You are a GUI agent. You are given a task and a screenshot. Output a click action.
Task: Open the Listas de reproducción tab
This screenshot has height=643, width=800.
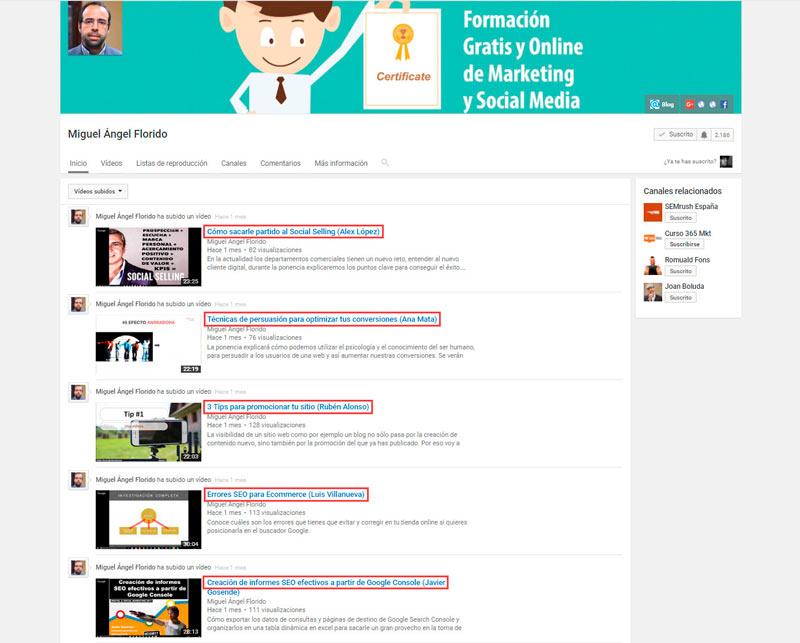tap(169, 162)
